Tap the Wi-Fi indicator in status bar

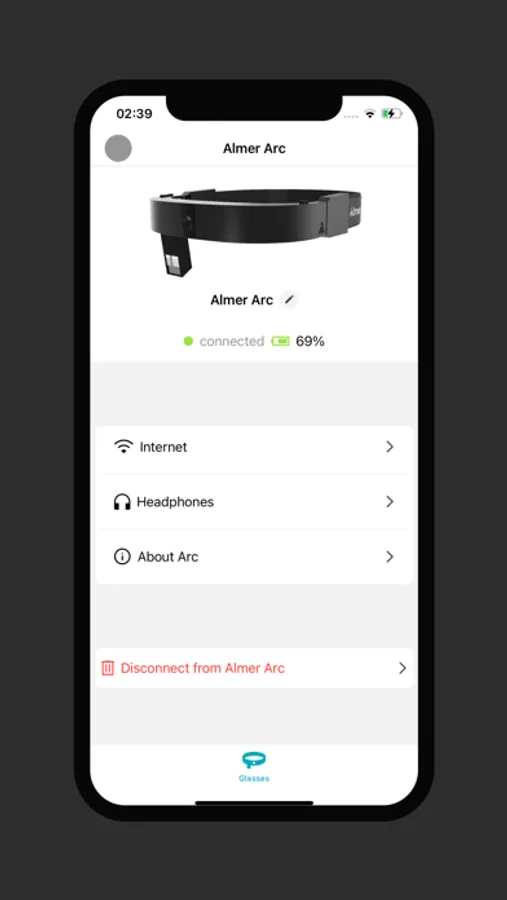coord(370,114)
